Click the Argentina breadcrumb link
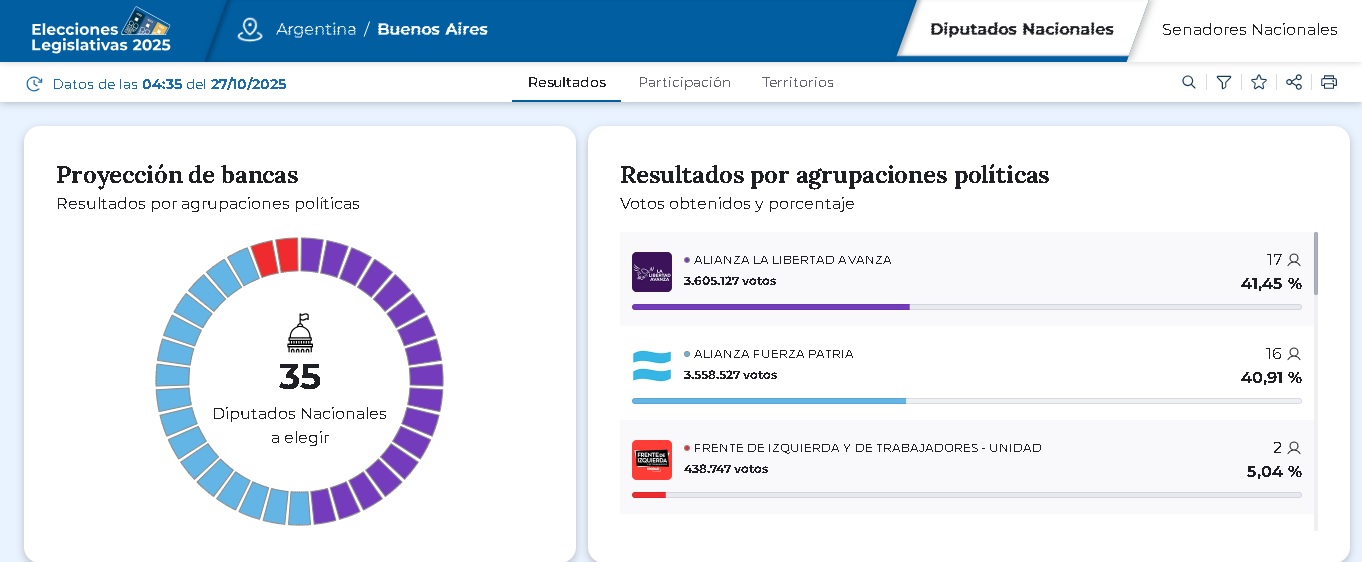Viewport: 1362px width, 562px height. 316,30
